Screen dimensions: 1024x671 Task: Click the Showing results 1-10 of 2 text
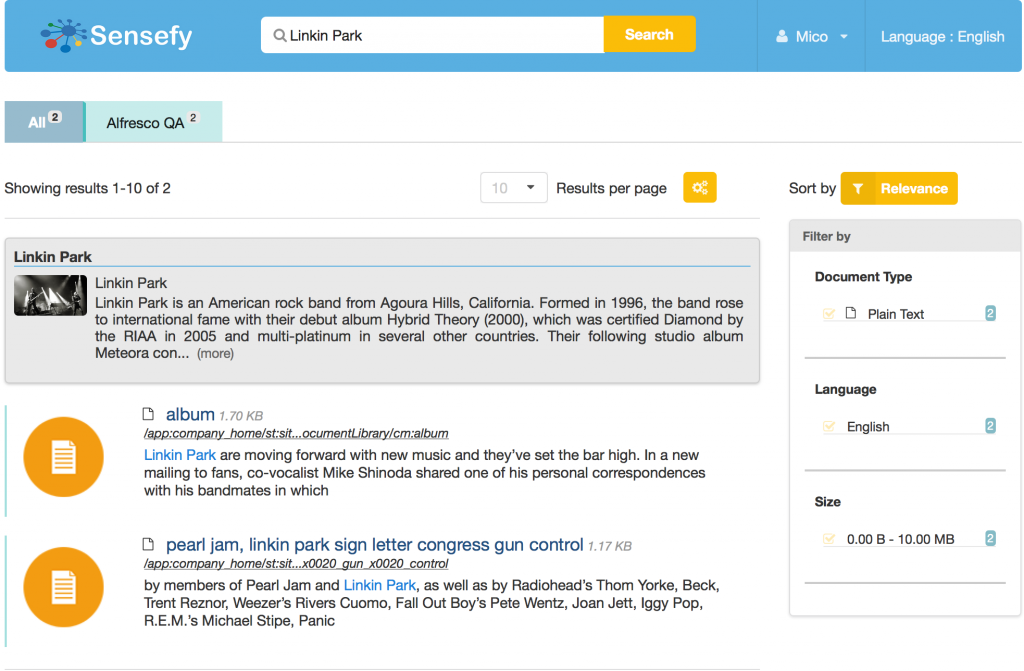point(88,188)
